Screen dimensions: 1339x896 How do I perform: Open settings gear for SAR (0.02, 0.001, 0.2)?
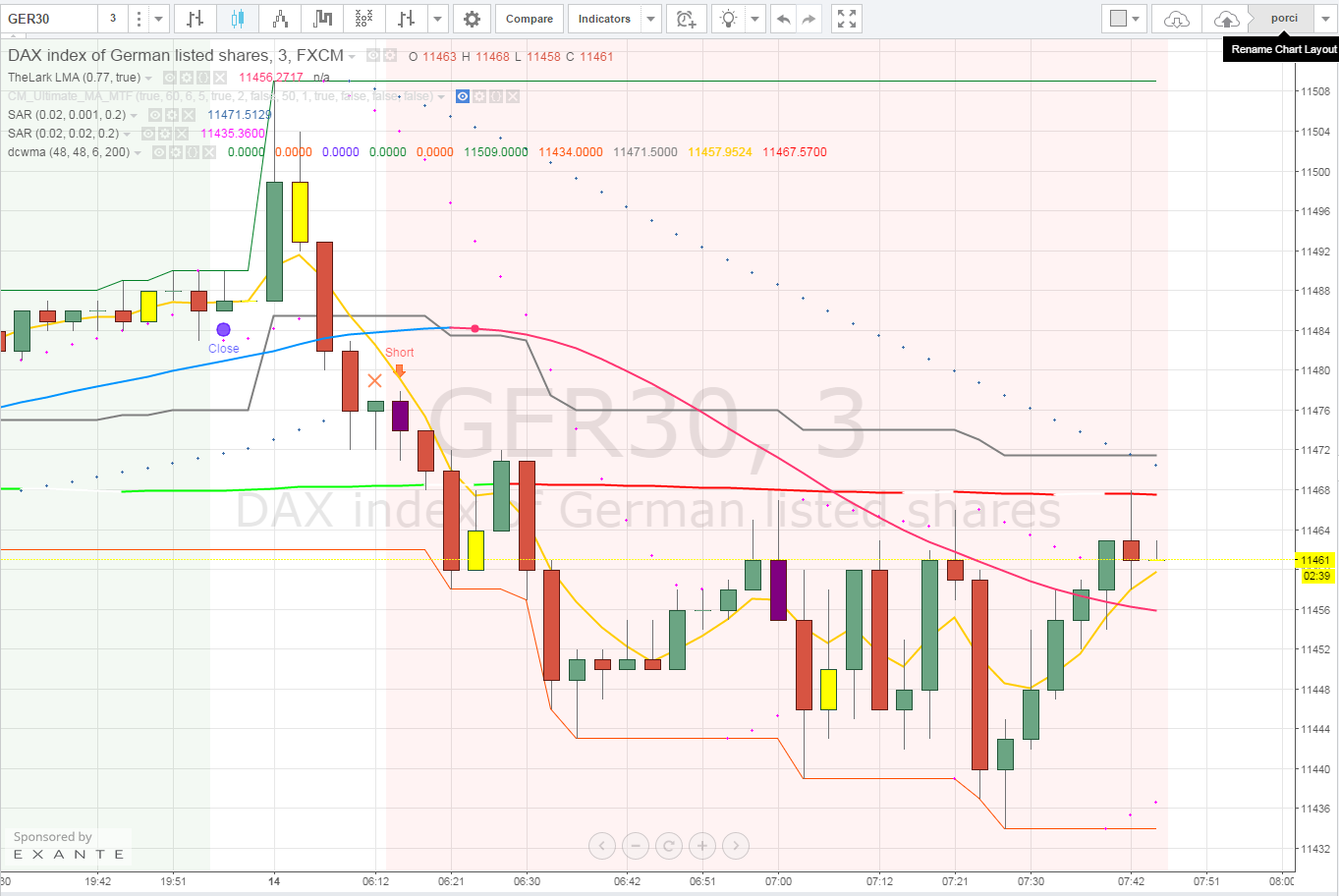click(x=171, y=115)
